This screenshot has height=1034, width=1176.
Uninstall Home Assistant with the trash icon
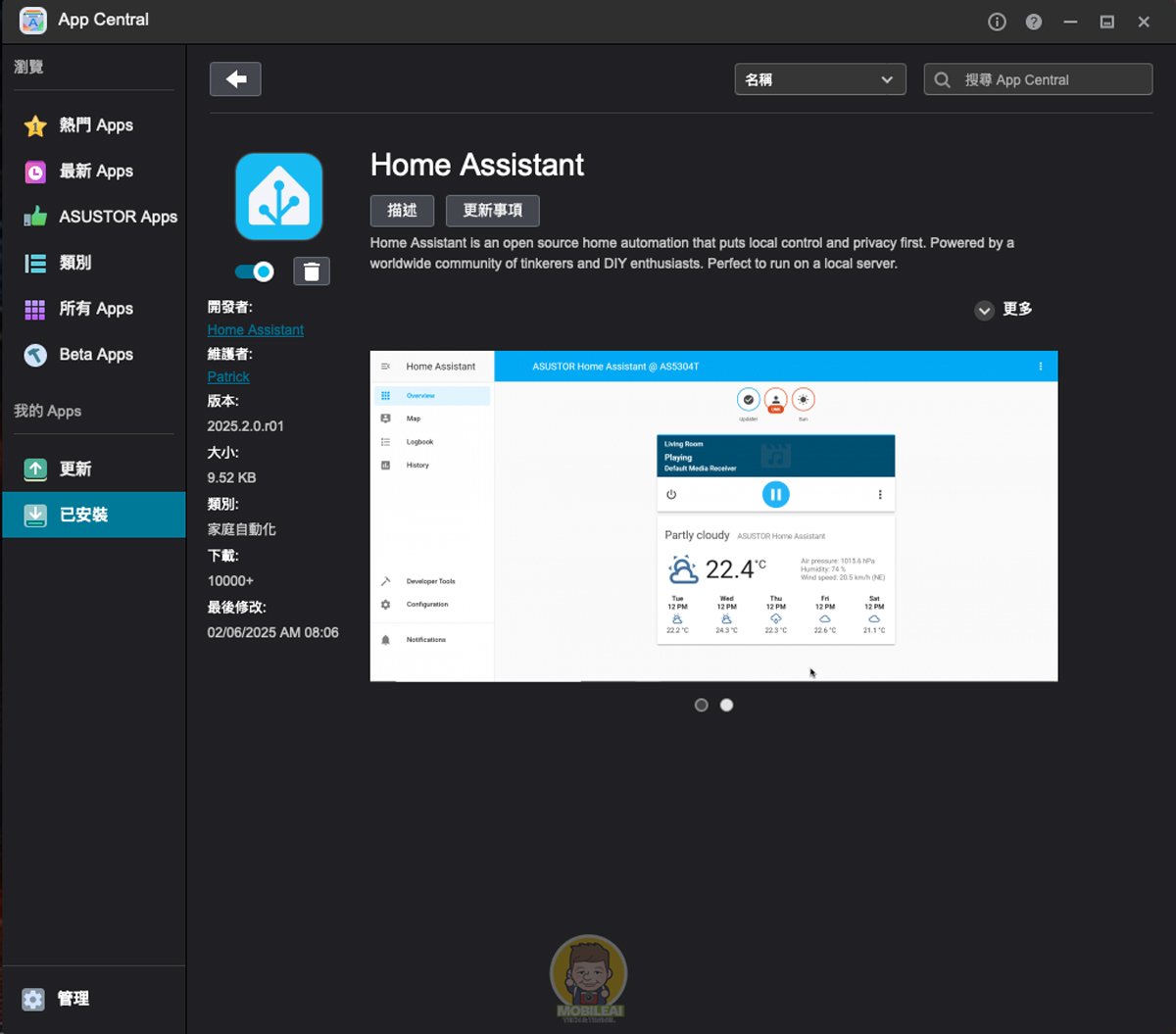point(312,271)
